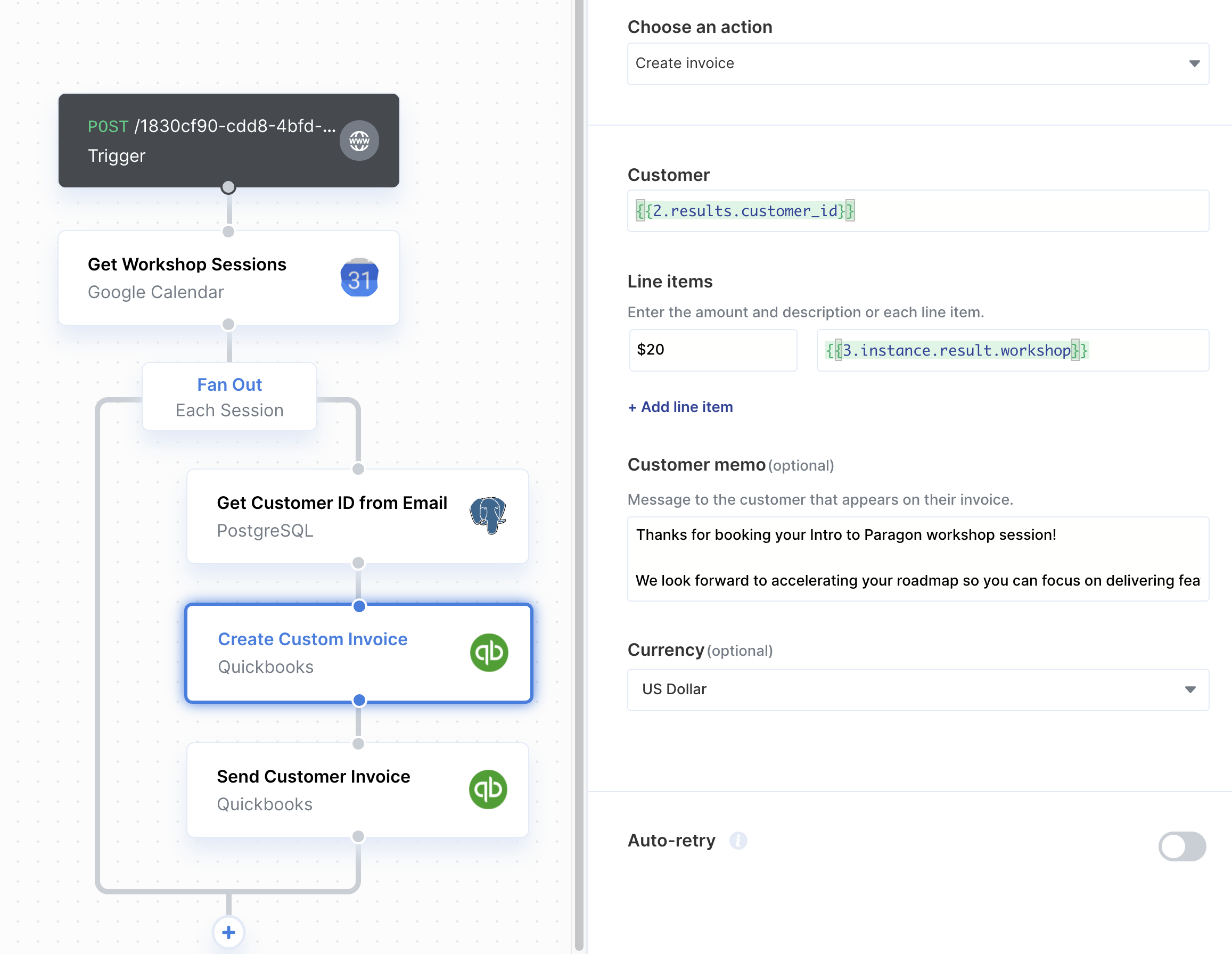Click the 'Google Calendar' subtitle text
This screenshot has height=954, width=1232.
[x=155, y=292]
